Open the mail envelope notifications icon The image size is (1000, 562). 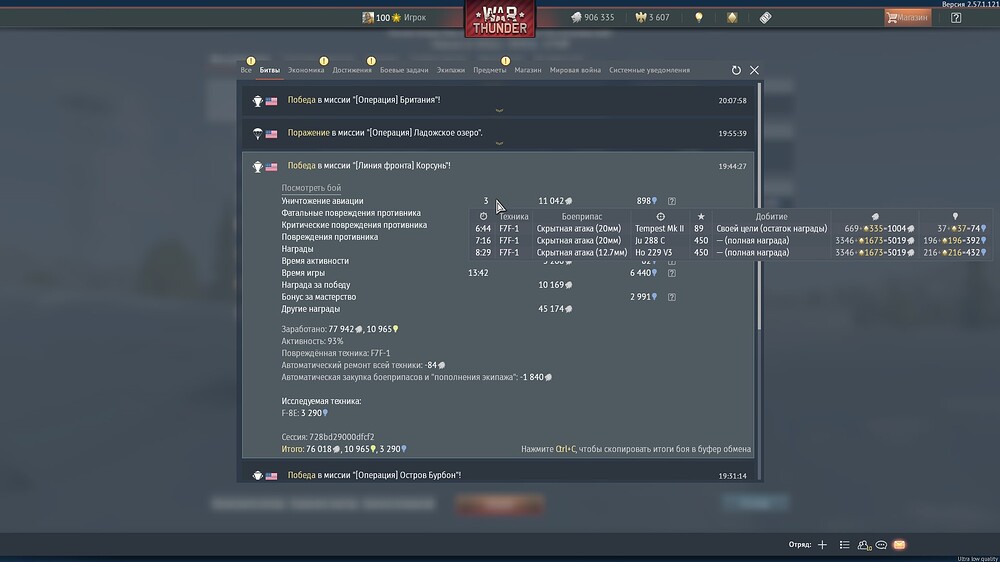(899, 545)
